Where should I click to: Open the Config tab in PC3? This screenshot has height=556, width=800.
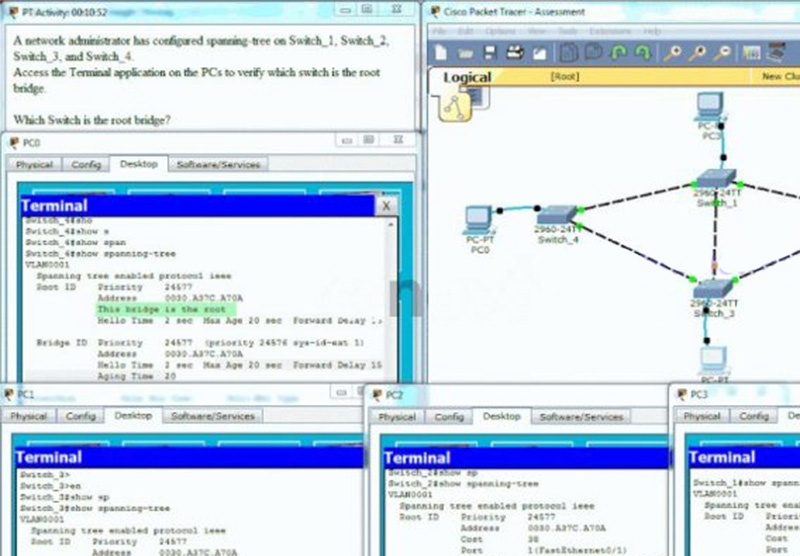[754, 416]
